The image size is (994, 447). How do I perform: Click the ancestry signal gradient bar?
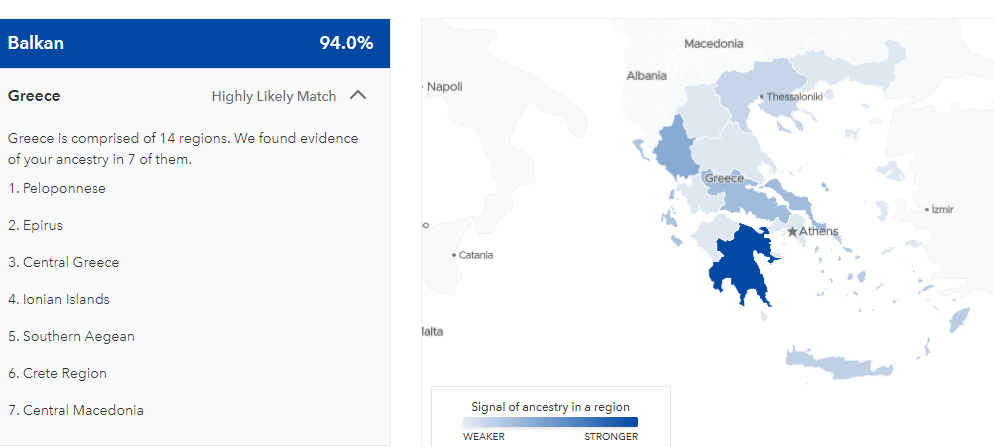coord(550,422)
